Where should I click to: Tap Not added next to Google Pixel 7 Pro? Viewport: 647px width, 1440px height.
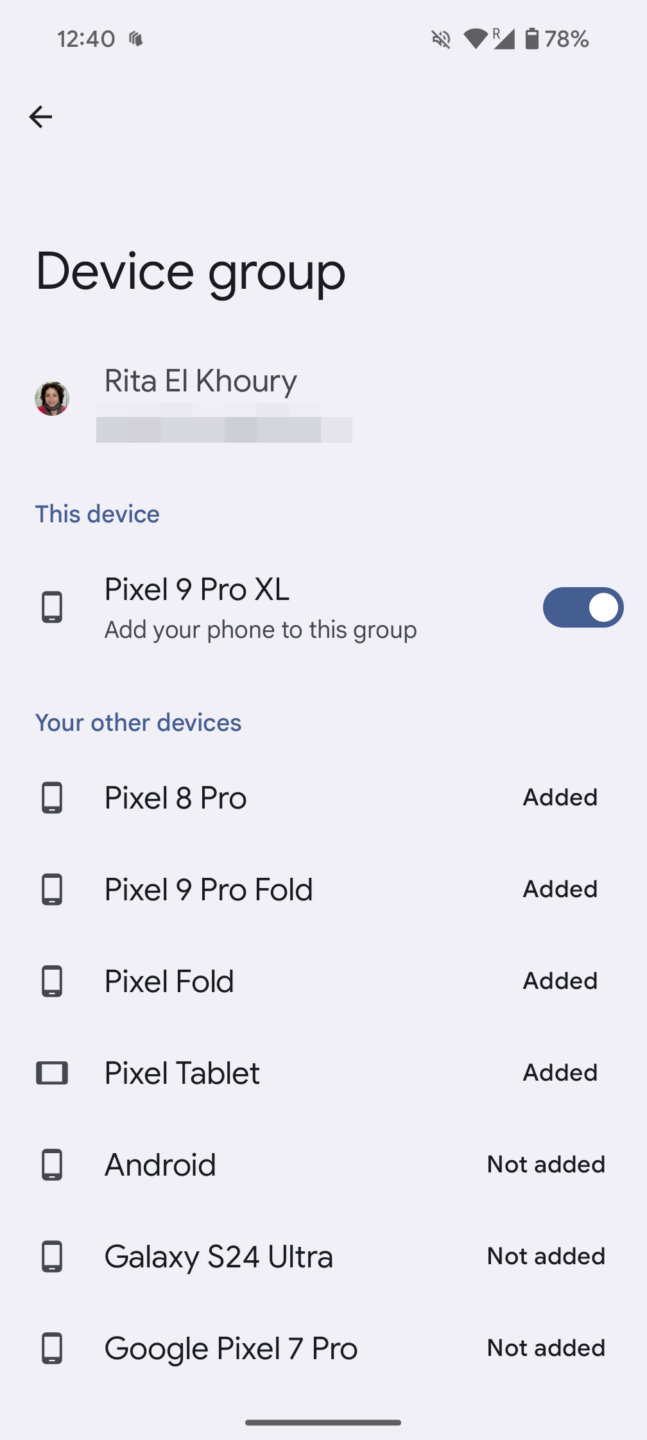tap(546, 1348)
